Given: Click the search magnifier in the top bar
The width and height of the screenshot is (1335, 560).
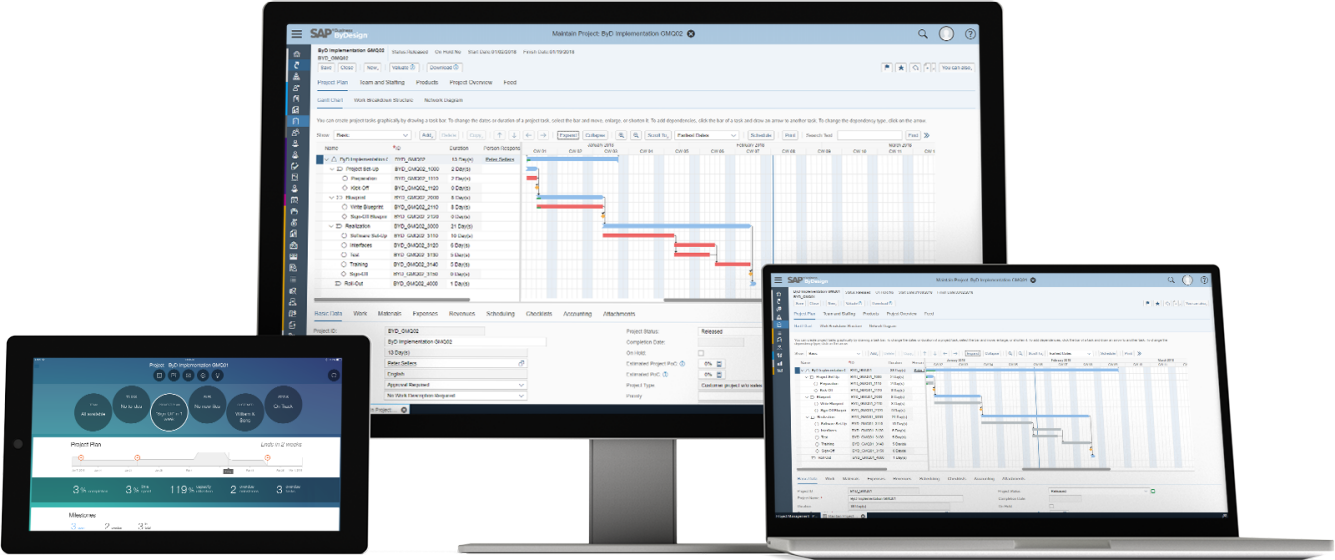Looking at the screenshot, I should 922,34.
